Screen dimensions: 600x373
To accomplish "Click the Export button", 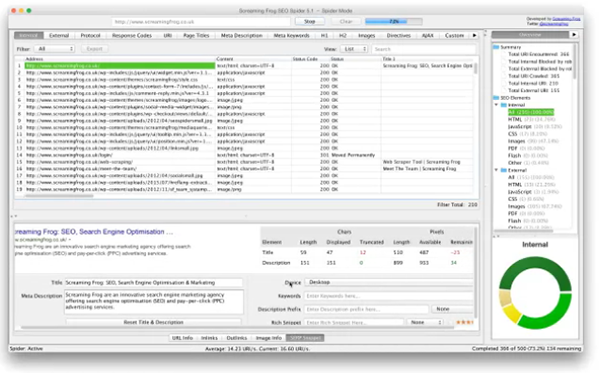I will pyautogui.click(x=94, y=49).
